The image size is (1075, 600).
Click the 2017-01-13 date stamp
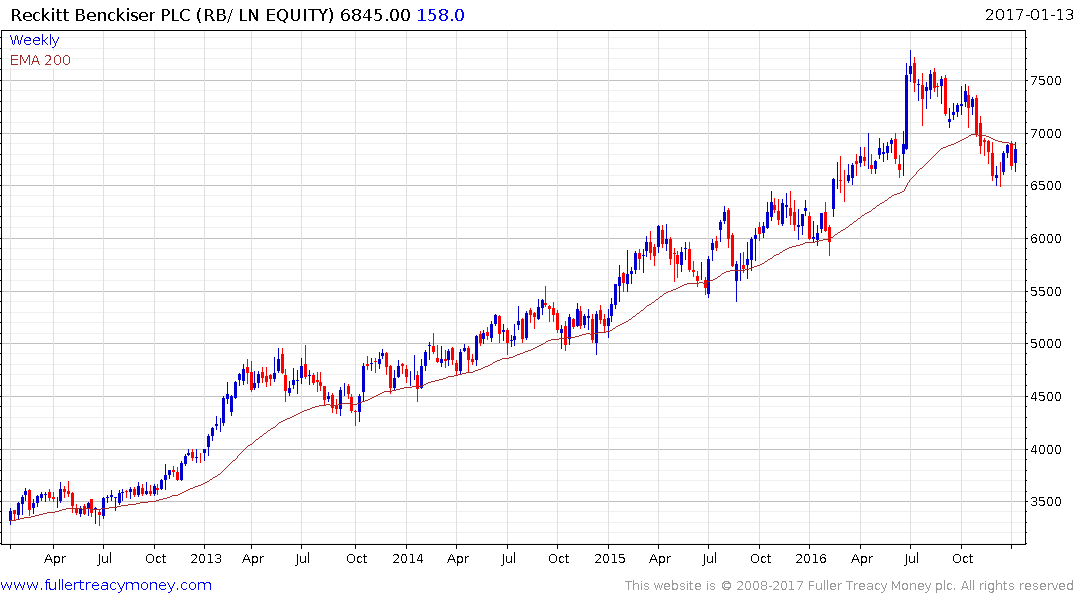1029,14
